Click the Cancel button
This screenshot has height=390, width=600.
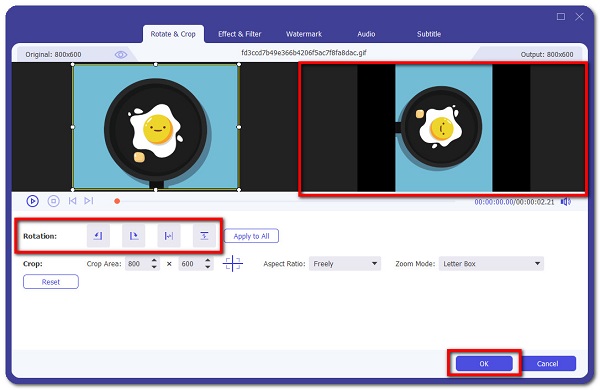tap(548, 364)
